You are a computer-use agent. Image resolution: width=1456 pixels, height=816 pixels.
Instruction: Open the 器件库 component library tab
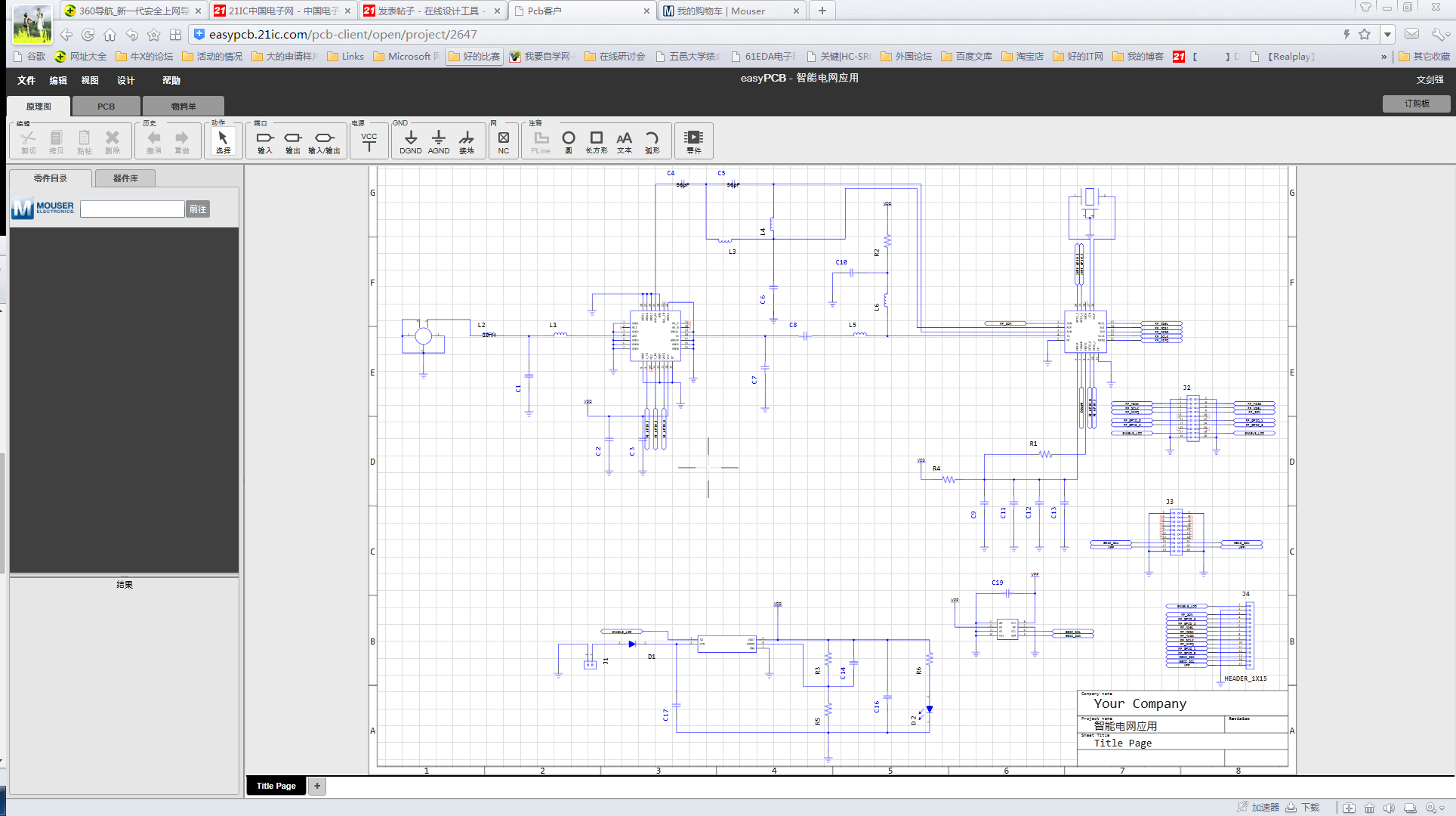(x=125, y=178)
